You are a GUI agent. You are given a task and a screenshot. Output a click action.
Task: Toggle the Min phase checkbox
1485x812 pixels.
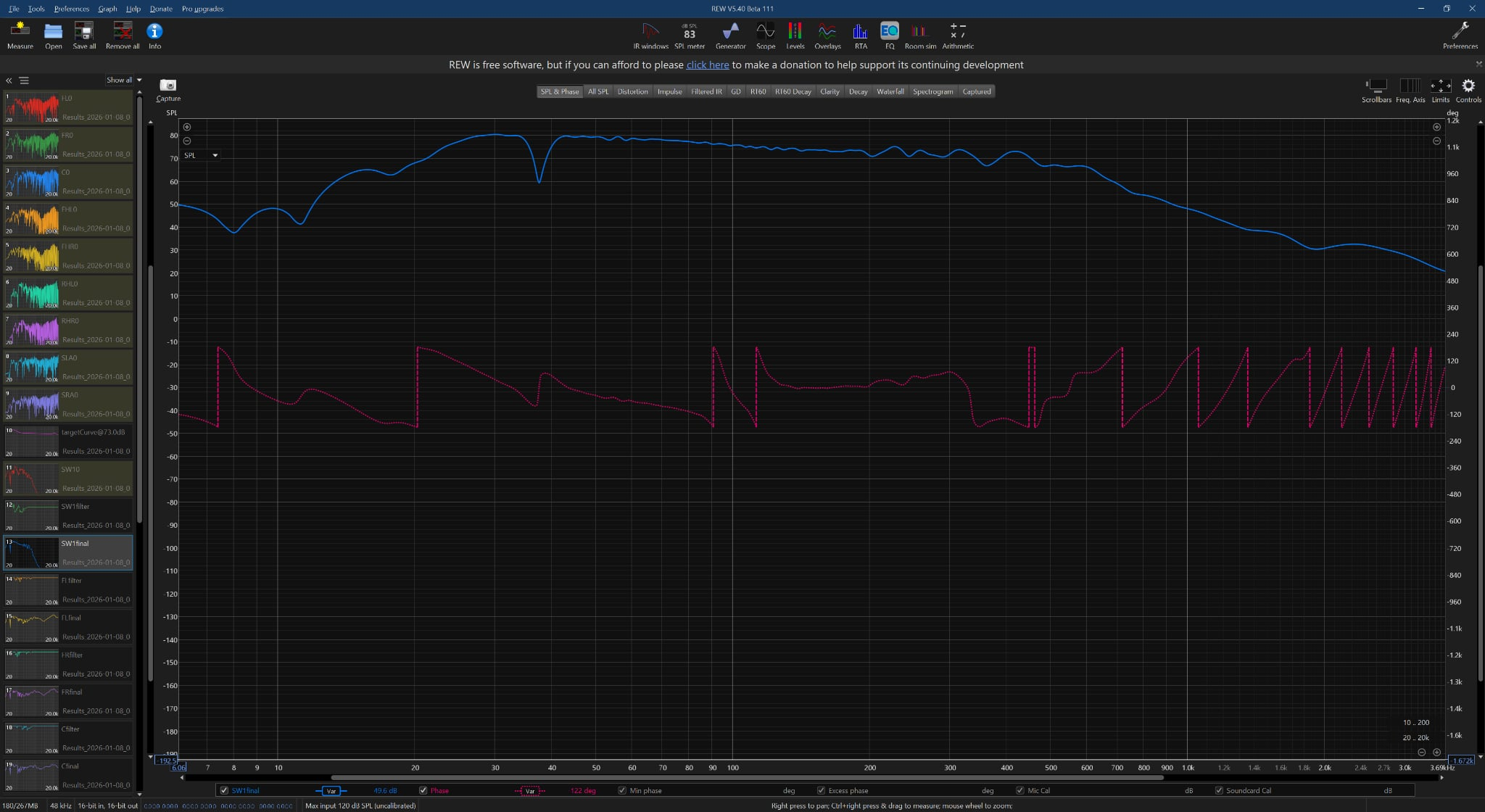[622, 790]
